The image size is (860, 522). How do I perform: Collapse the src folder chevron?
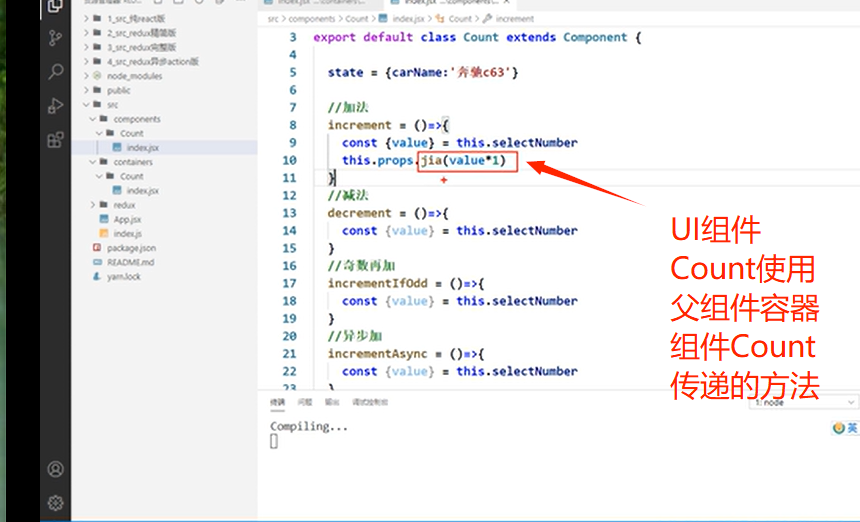[x=86, y=104]
